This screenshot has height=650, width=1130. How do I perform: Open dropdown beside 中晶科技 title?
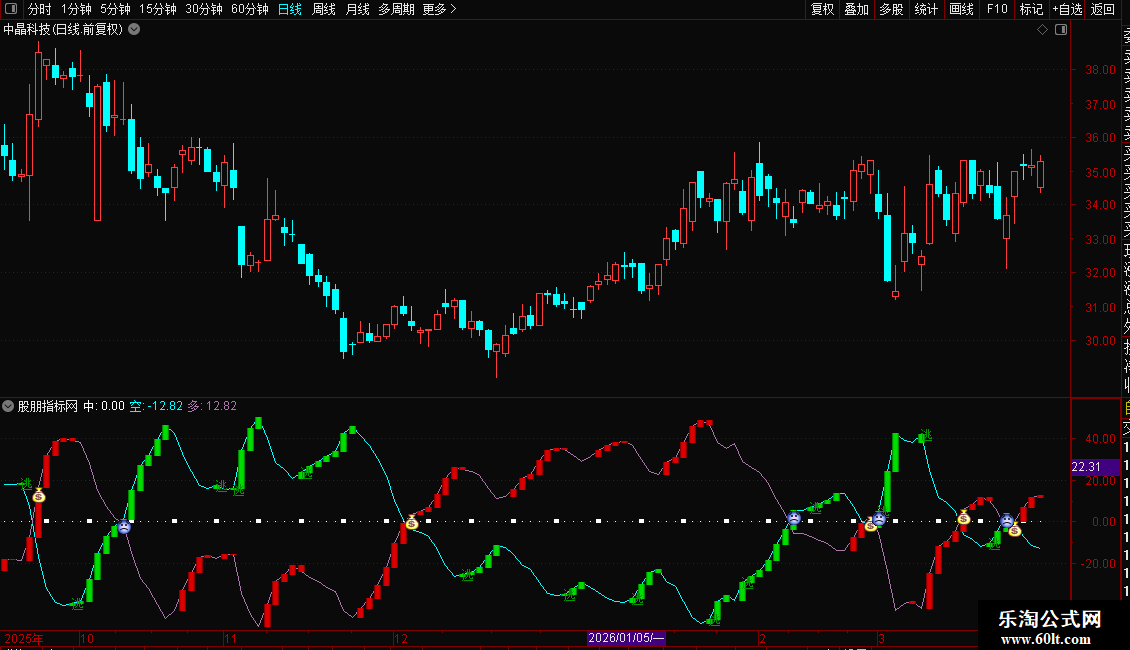134,30
